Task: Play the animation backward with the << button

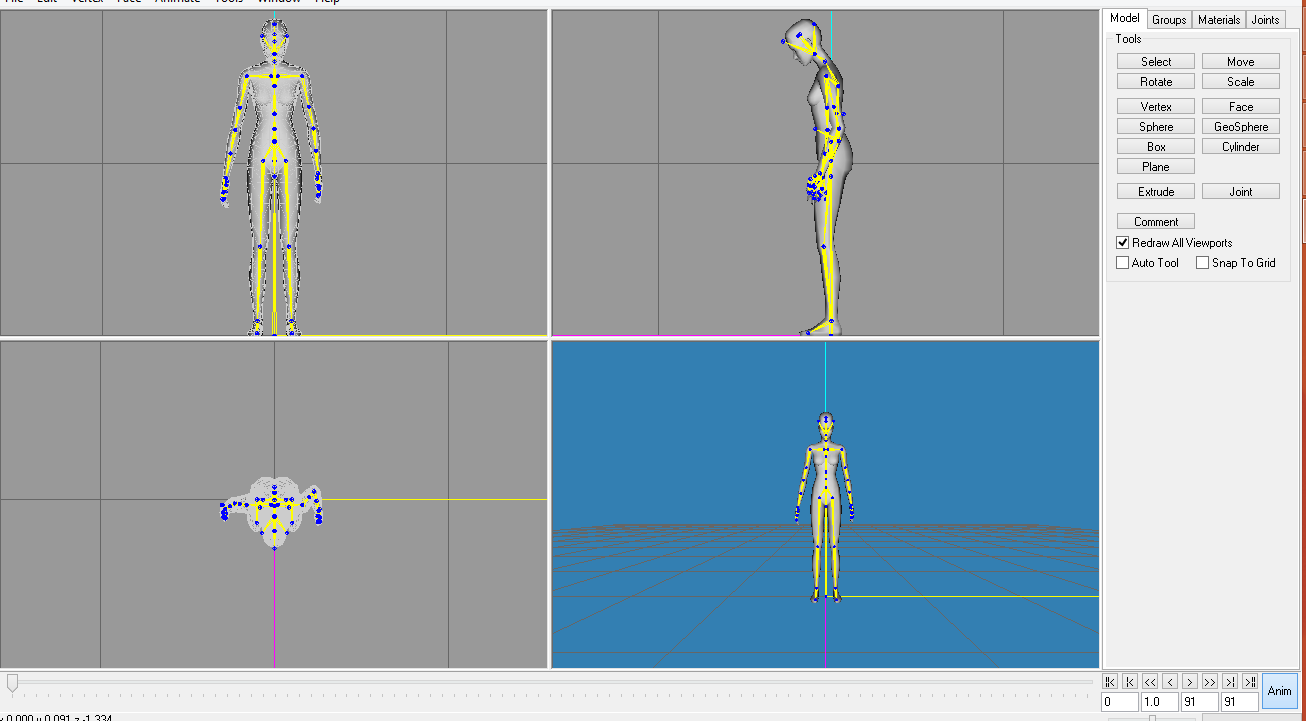Action: pos(1150,681)
